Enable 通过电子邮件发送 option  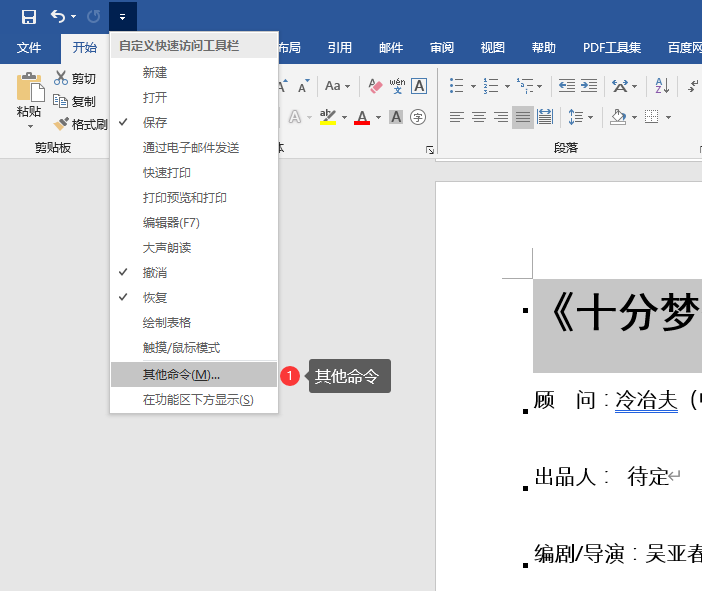(x=194, y=147)
